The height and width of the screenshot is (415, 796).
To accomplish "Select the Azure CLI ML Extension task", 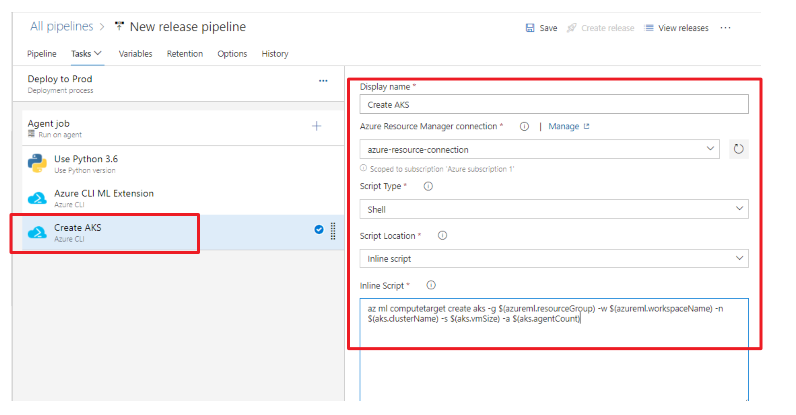I will tap(183, 198).
